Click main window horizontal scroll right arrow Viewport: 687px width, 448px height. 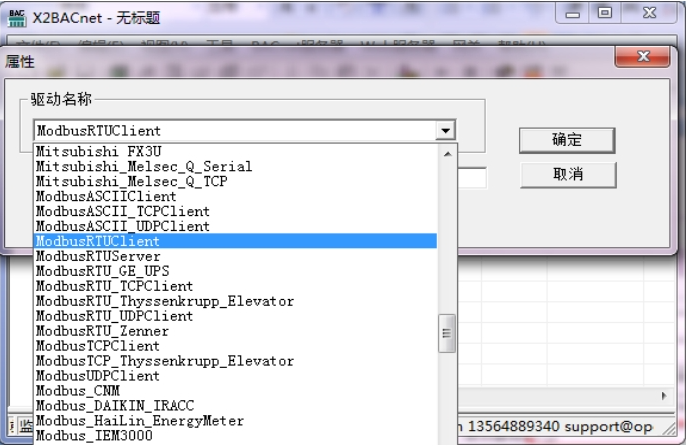tap(664, 396)
